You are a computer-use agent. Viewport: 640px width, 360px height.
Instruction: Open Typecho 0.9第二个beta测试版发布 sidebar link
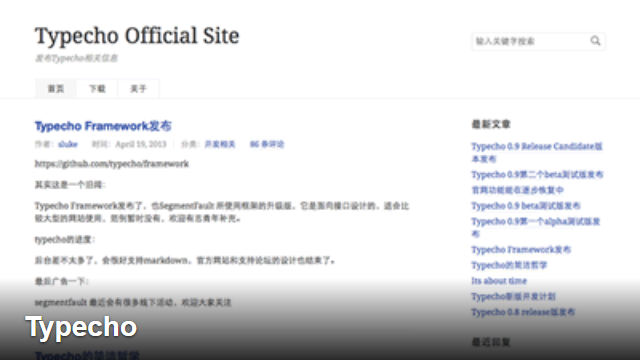coord(537,174)
